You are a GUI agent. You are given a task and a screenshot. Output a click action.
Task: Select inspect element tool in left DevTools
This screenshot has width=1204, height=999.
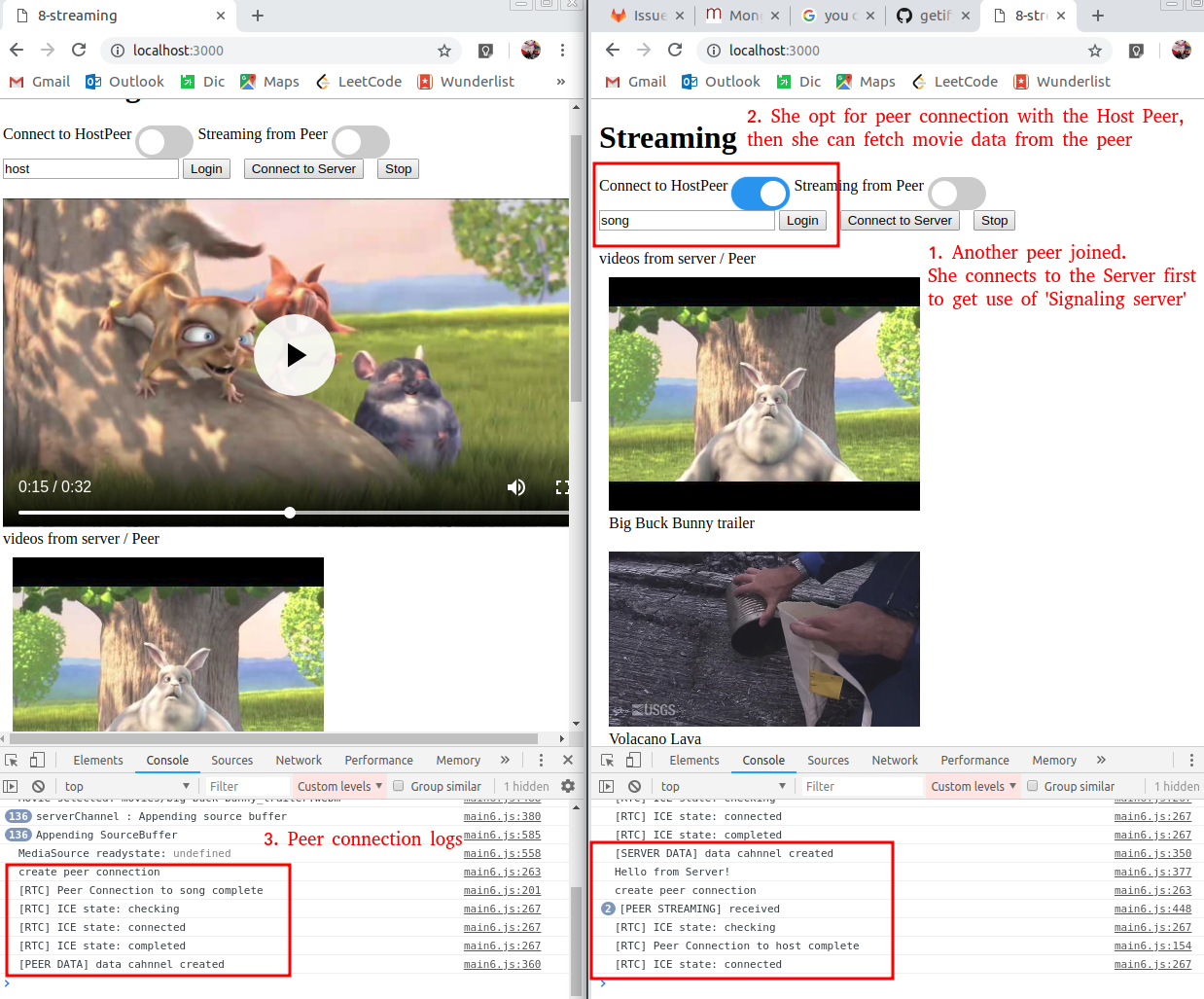pyautogui.click(x=12, y=760)
